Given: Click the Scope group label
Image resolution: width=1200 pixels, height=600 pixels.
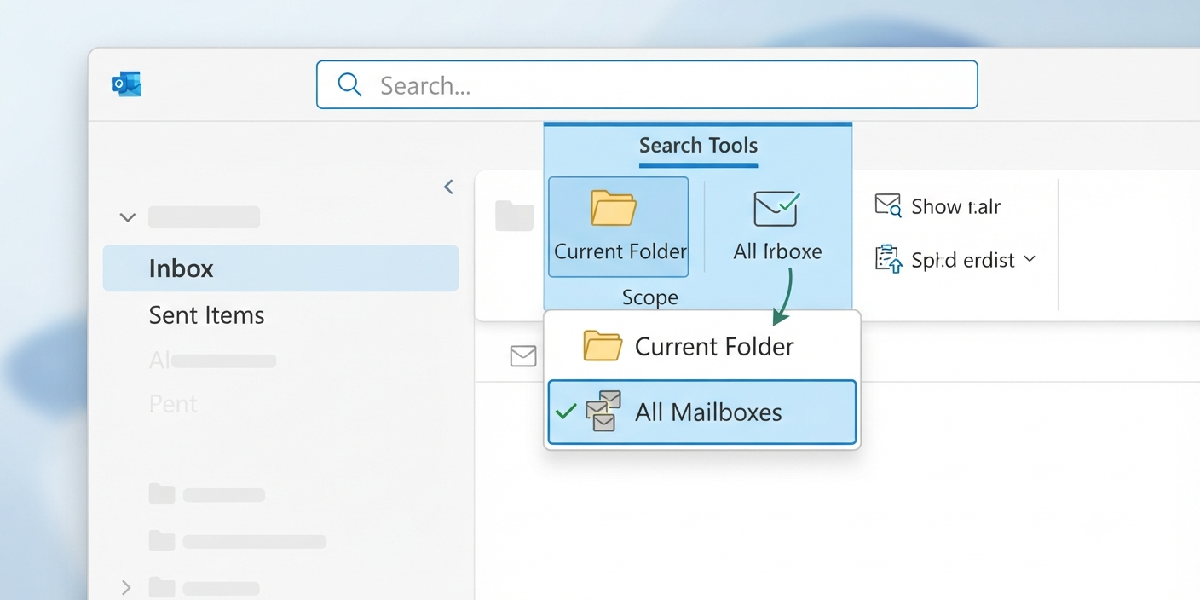Looking at the screenshot, I should coord(650,297).
